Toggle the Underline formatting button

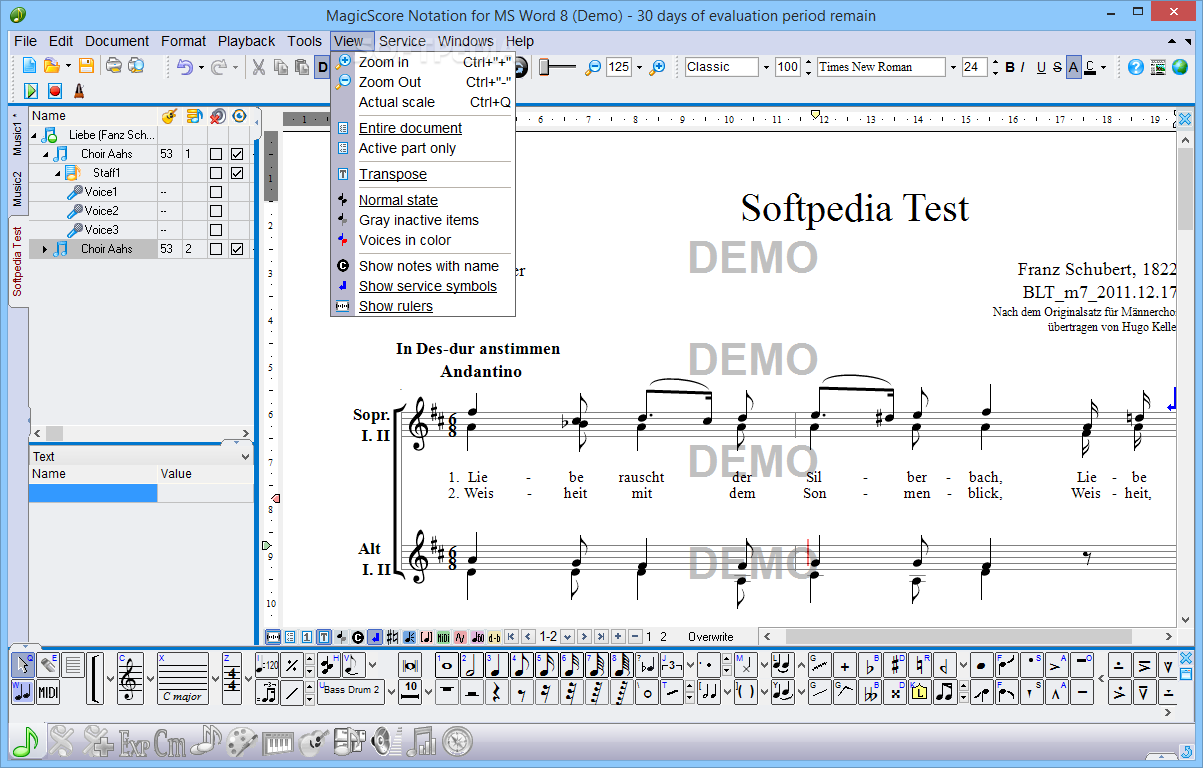click(1041, 67)
